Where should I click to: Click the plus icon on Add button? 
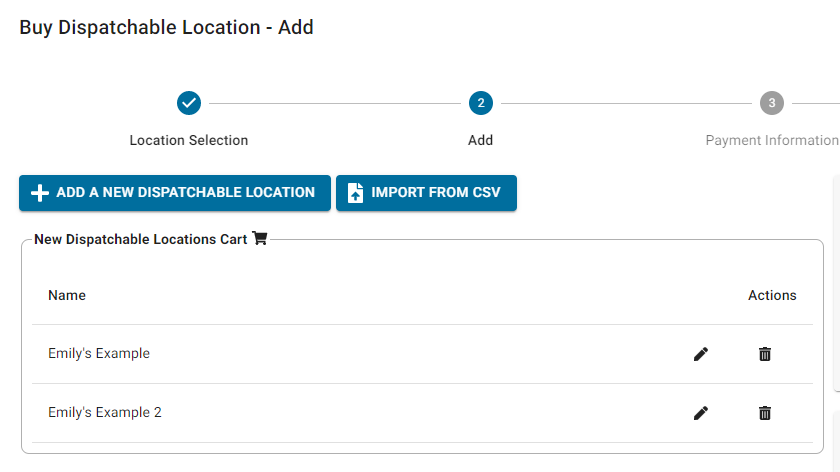point(40,193)
